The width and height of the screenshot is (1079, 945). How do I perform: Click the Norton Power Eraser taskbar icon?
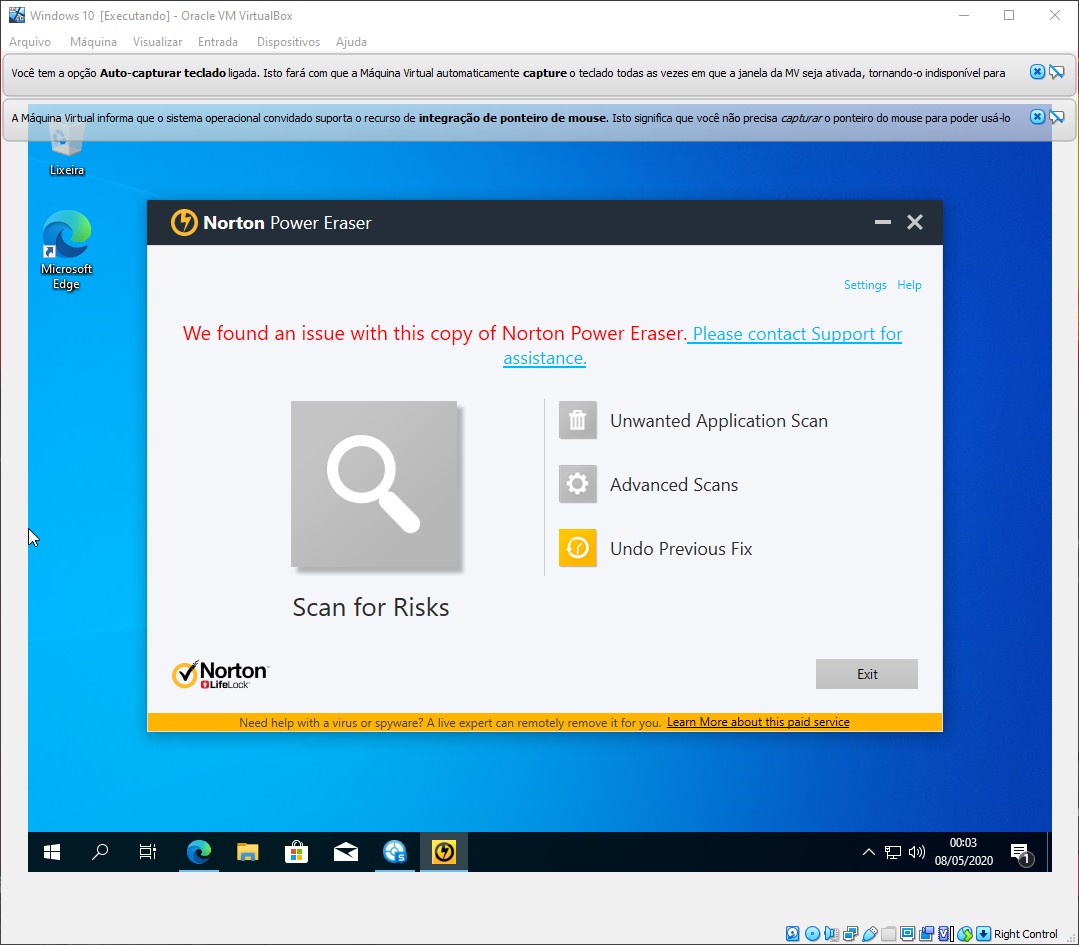coord(444,852)
